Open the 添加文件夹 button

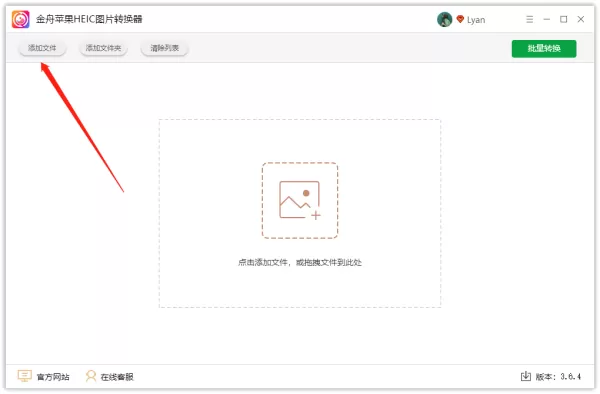click(103, 48)
